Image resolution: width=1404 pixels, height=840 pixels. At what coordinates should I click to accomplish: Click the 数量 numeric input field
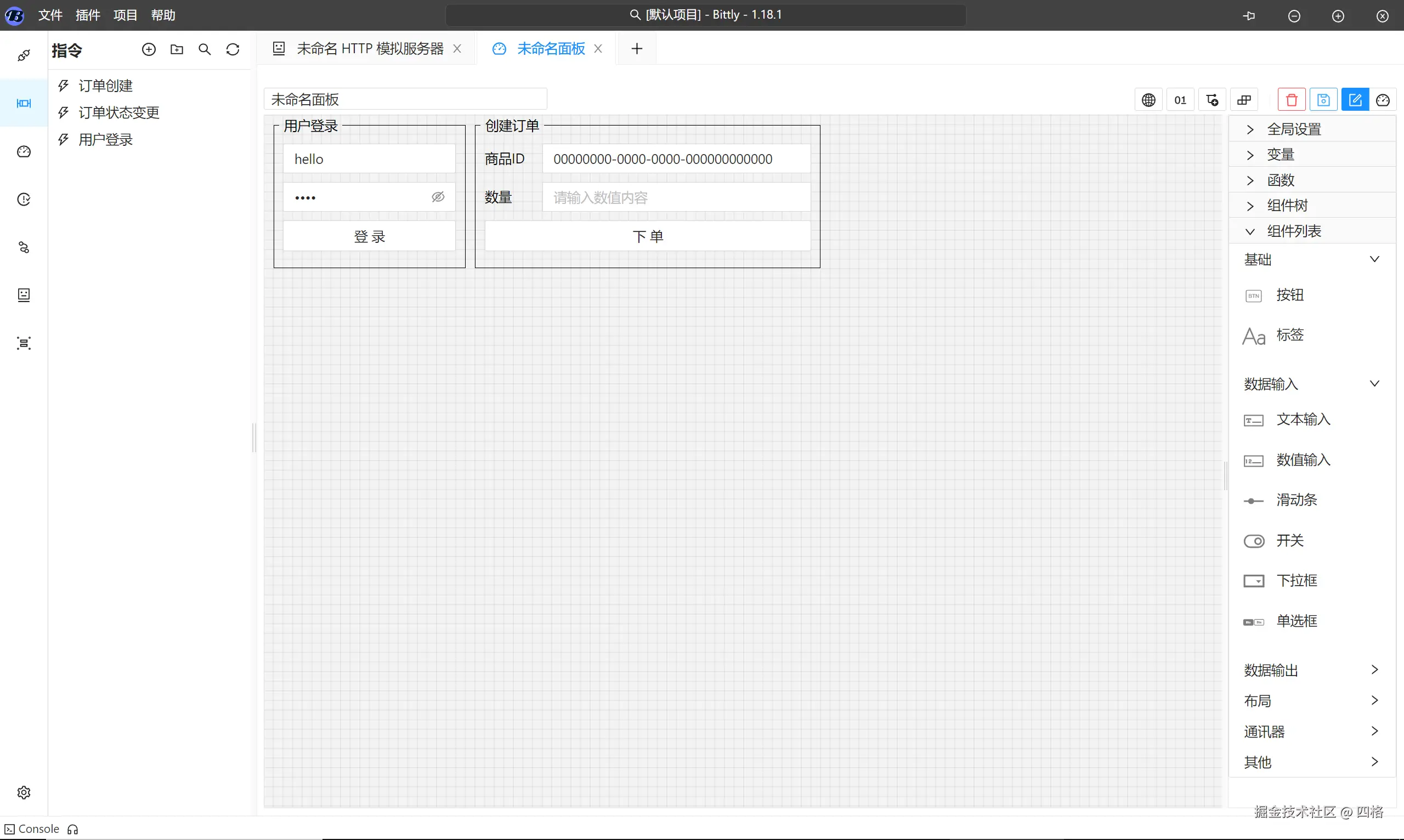tap(676, 197)
